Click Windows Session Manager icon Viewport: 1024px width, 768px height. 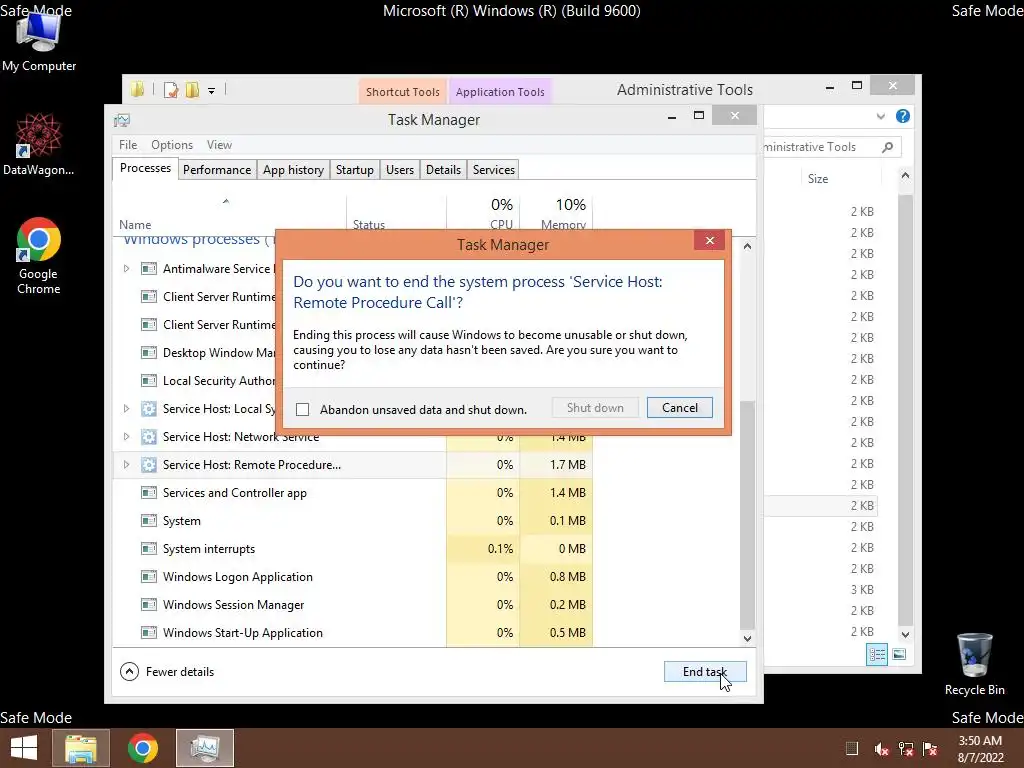click(149, 605)
